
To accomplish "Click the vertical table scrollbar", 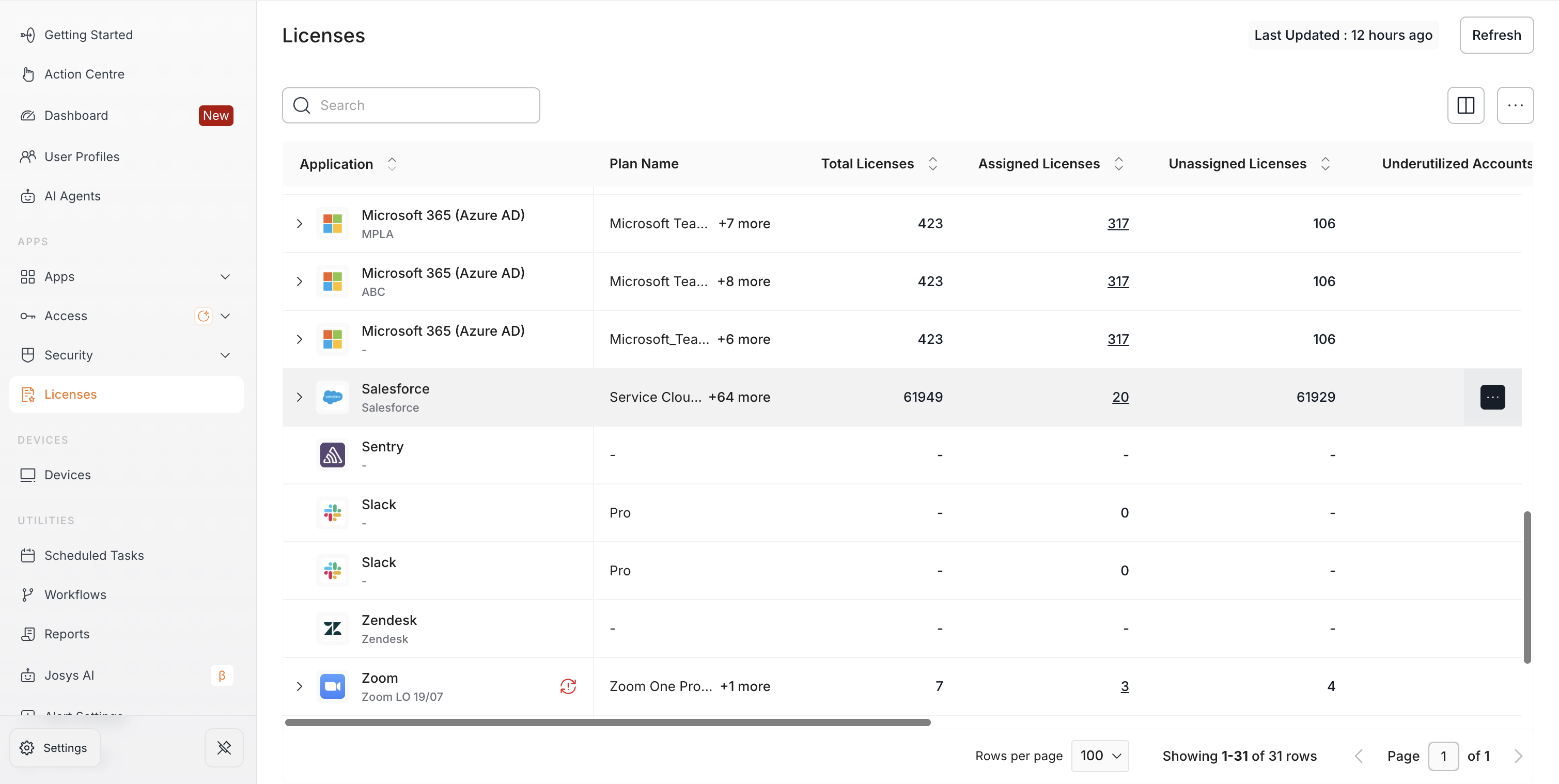I will [1527, 587].
